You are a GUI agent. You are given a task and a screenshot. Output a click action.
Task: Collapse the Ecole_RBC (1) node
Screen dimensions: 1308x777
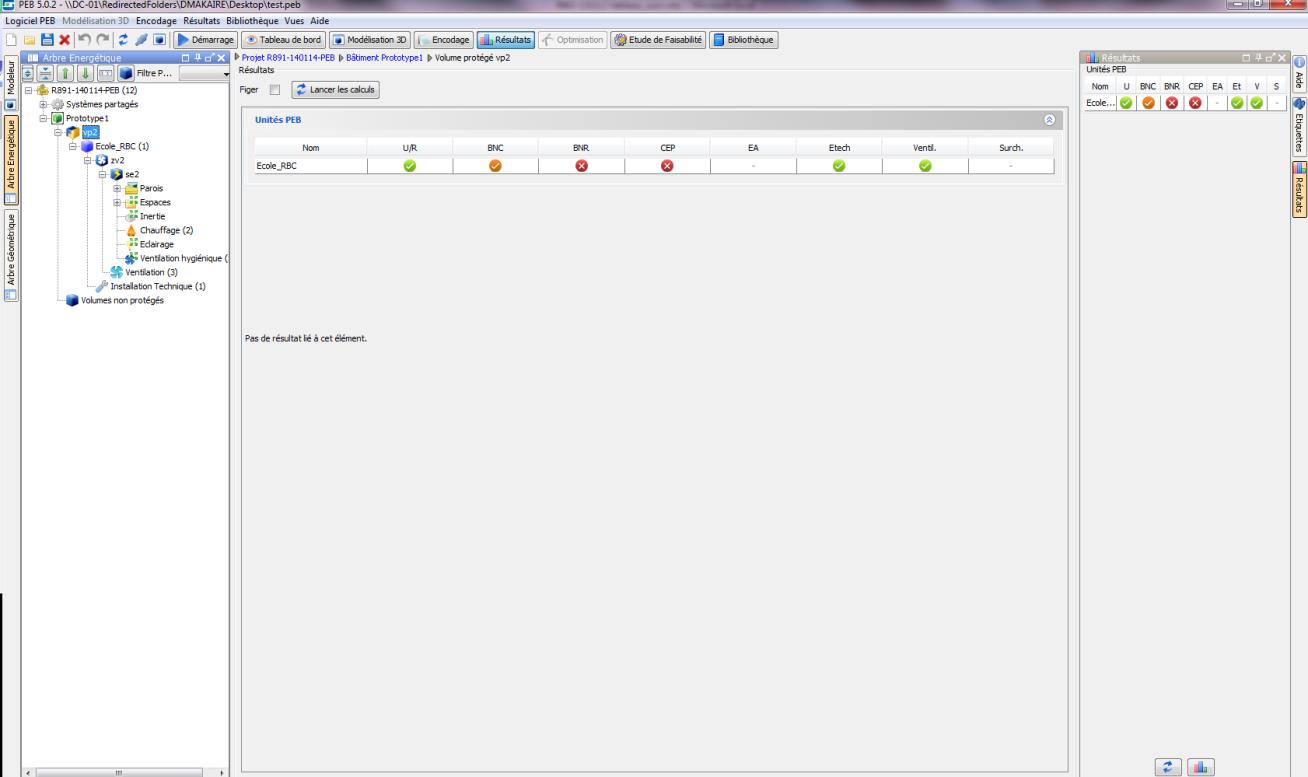(71, 146)
